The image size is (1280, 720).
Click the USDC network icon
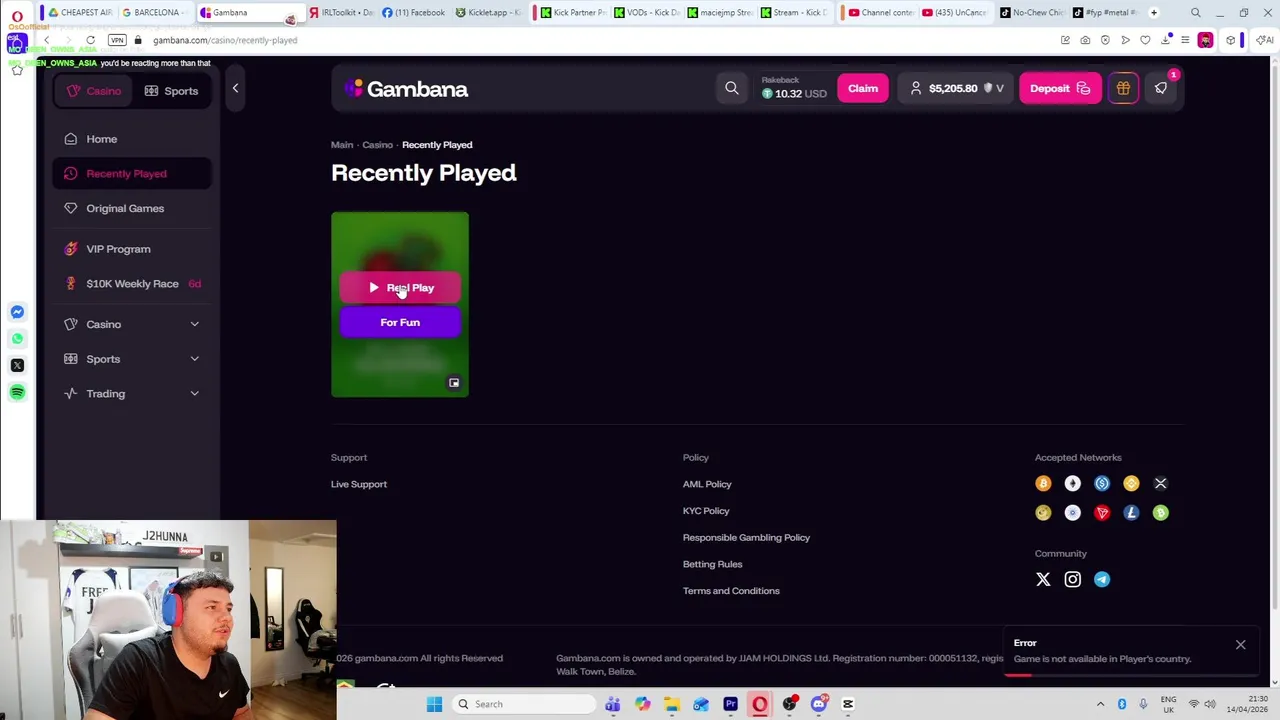click(x=1102, y=484)
